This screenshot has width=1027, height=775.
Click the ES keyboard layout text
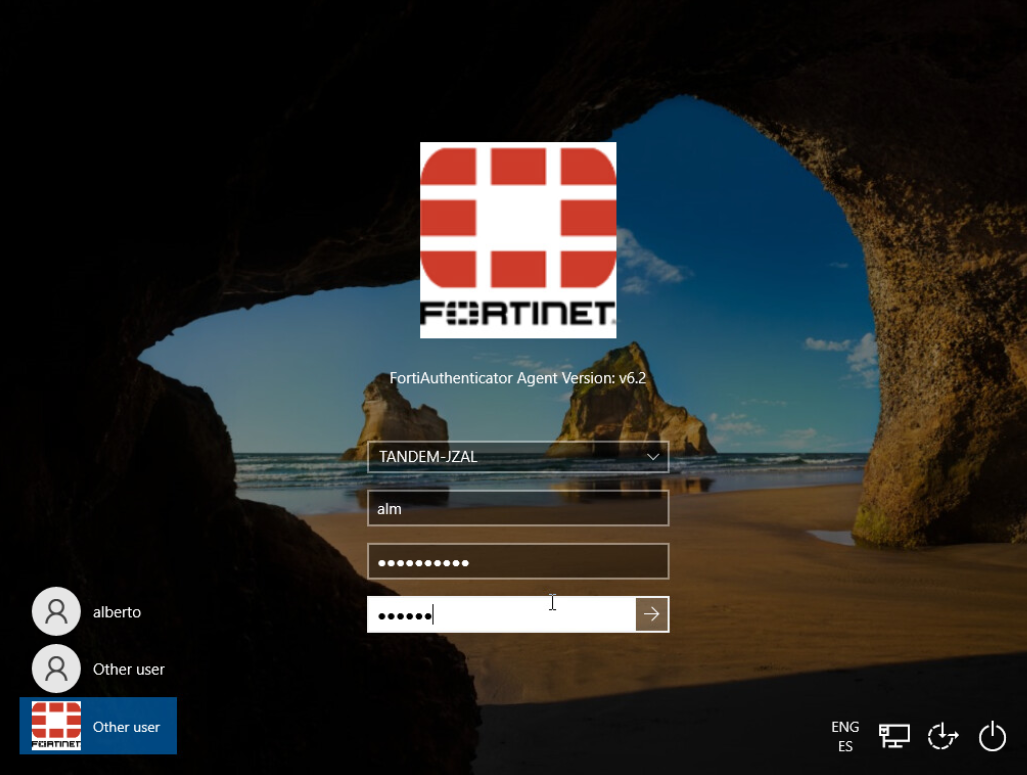coord(845,747)
